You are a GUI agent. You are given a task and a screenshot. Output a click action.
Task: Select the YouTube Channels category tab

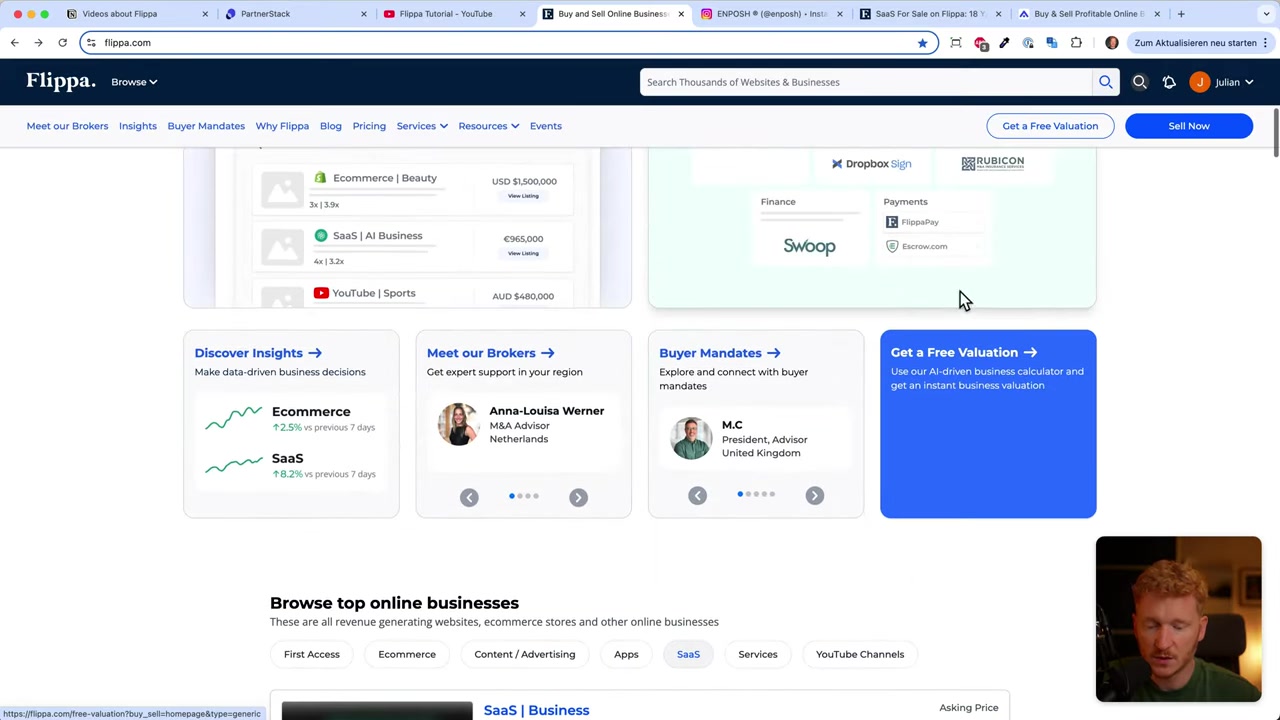860,654
